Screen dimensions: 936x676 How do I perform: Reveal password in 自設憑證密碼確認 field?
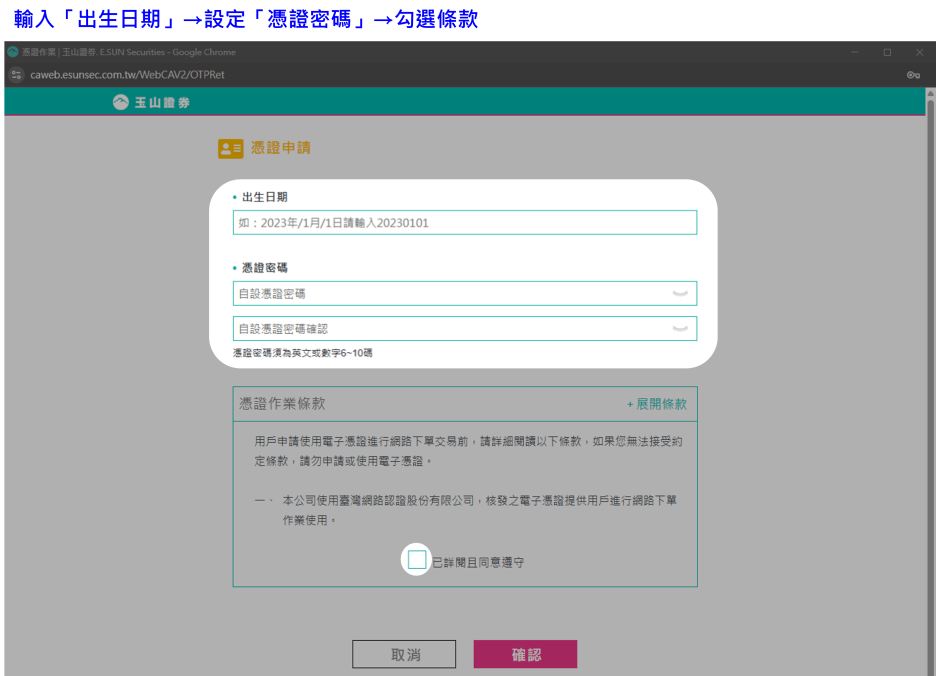tap(680, 328)
